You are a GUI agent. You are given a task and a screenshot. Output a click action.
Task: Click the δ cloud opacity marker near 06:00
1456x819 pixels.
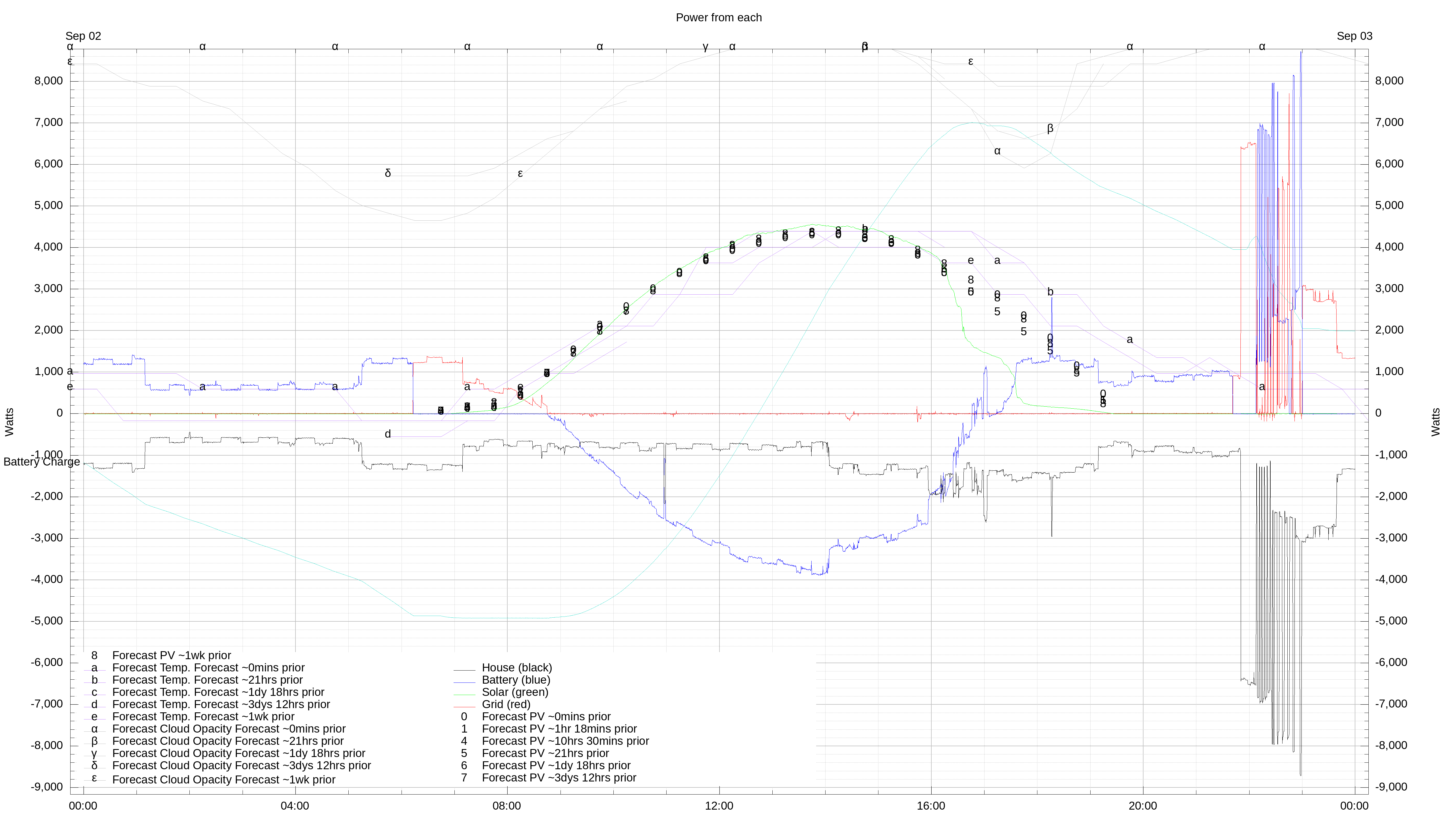pos(388,173)
